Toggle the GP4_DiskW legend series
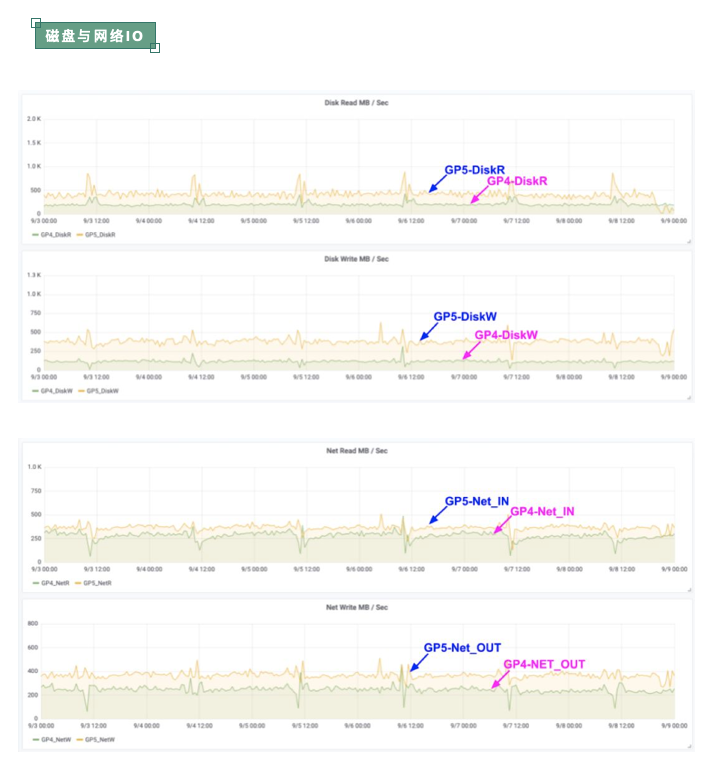The width and height of the screenshot is (722, 771). (57, 391)
